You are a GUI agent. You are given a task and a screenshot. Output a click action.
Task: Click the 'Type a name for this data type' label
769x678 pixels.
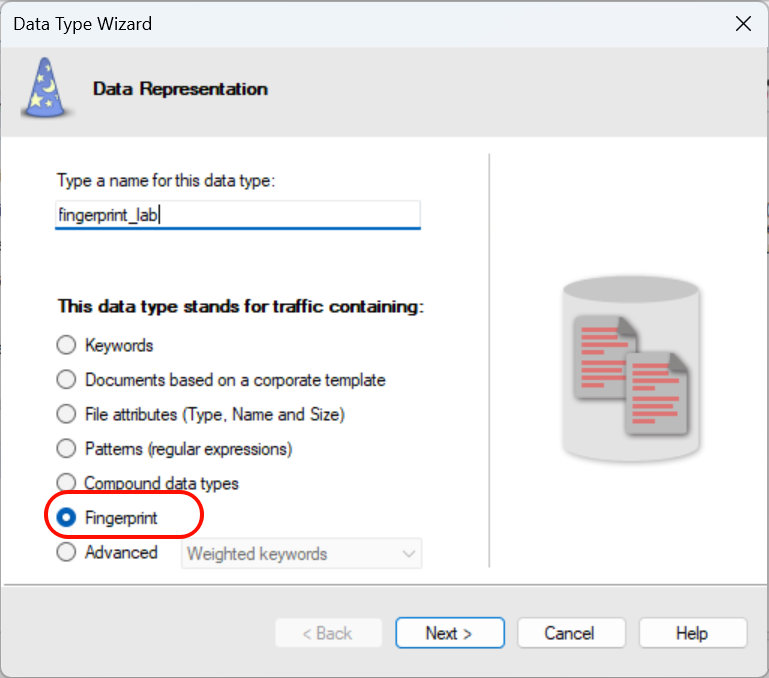tap(165, 180)
